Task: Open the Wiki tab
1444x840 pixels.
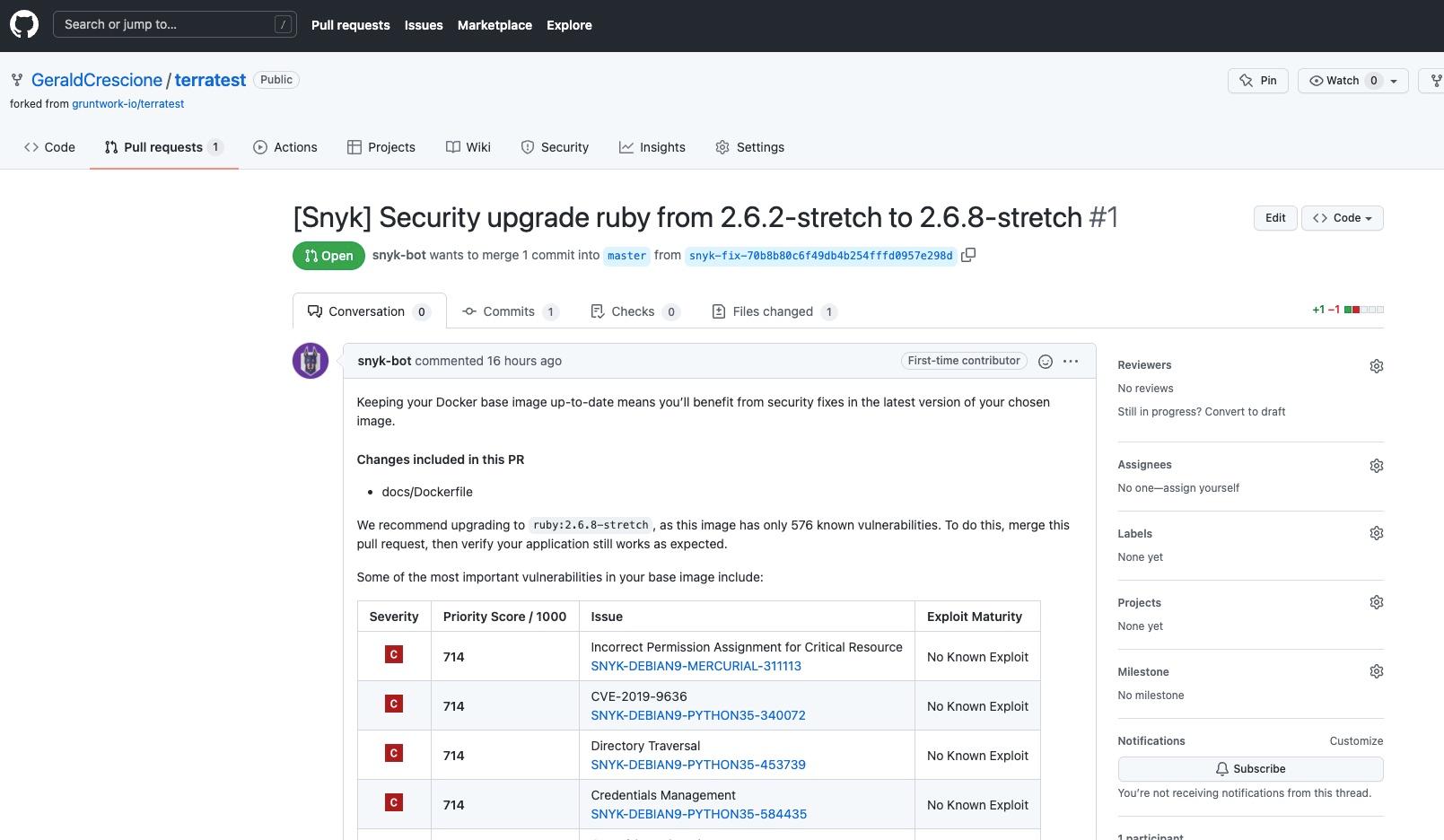Action: pos(468,147)
